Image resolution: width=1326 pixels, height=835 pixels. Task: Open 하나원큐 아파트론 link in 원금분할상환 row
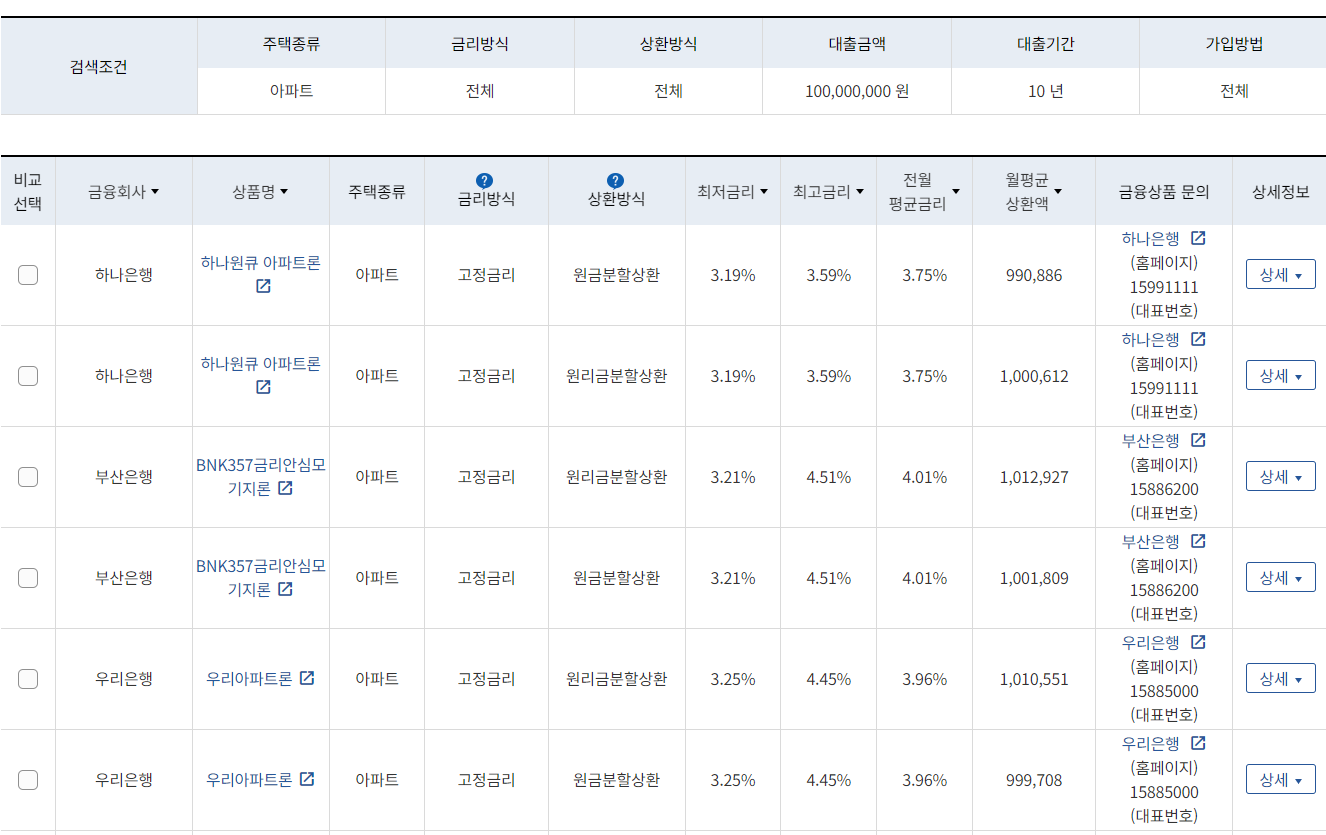pyautogui.click(x=261, y=263)
